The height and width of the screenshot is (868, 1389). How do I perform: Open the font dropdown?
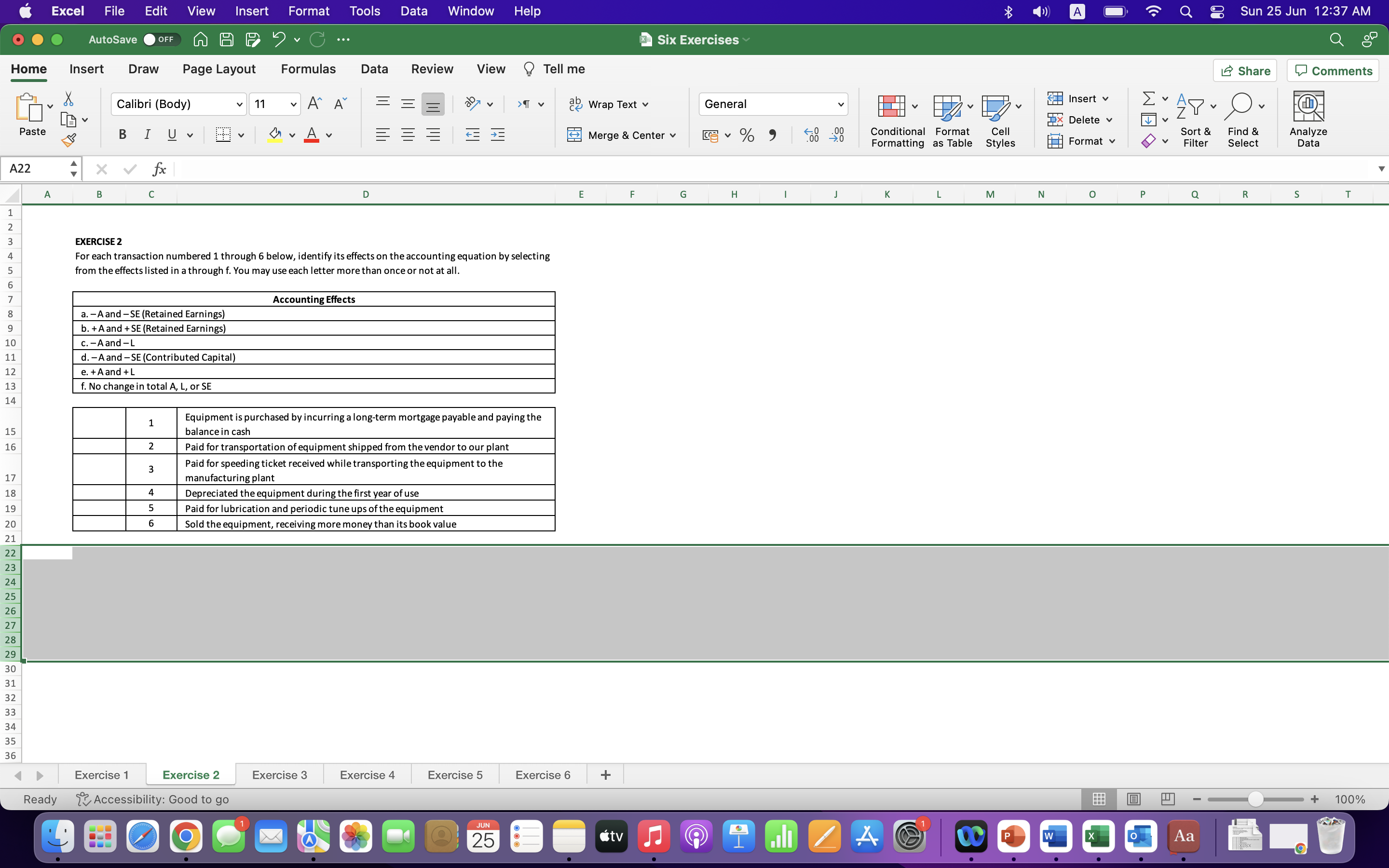[239, 104]
